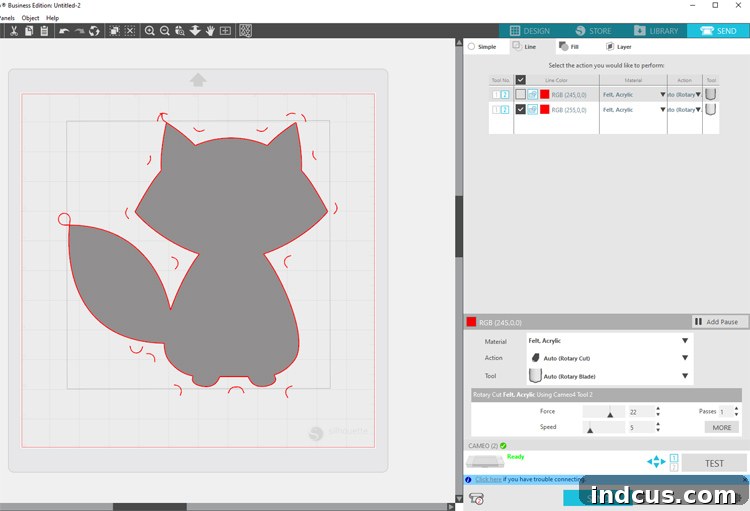Screen dimensions: 750x511
Task: Select test tool holder 1 beside TEST button
Action: point(673,458)
